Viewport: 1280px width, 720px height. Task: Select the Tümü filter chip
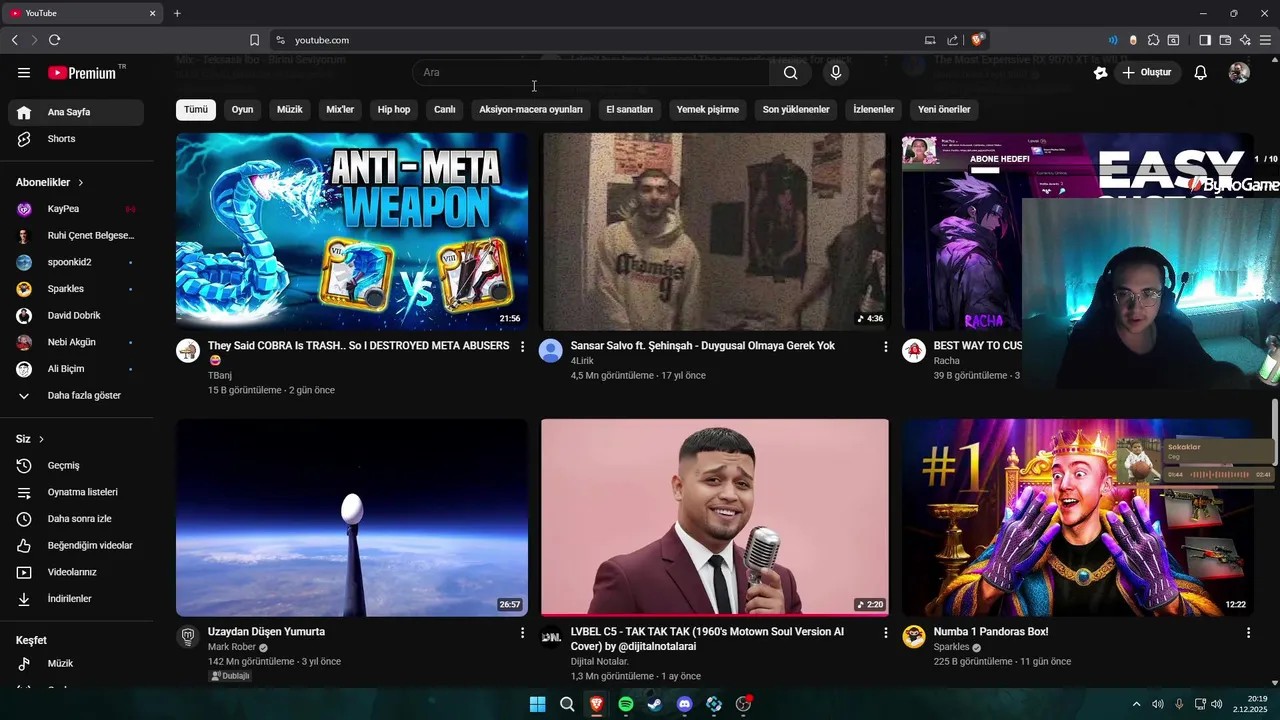point(196,110)
